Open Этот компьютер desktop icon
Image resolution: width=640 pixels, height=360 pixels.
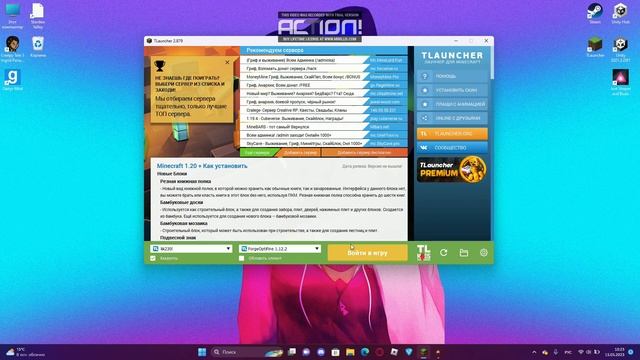tap(13, 16)
